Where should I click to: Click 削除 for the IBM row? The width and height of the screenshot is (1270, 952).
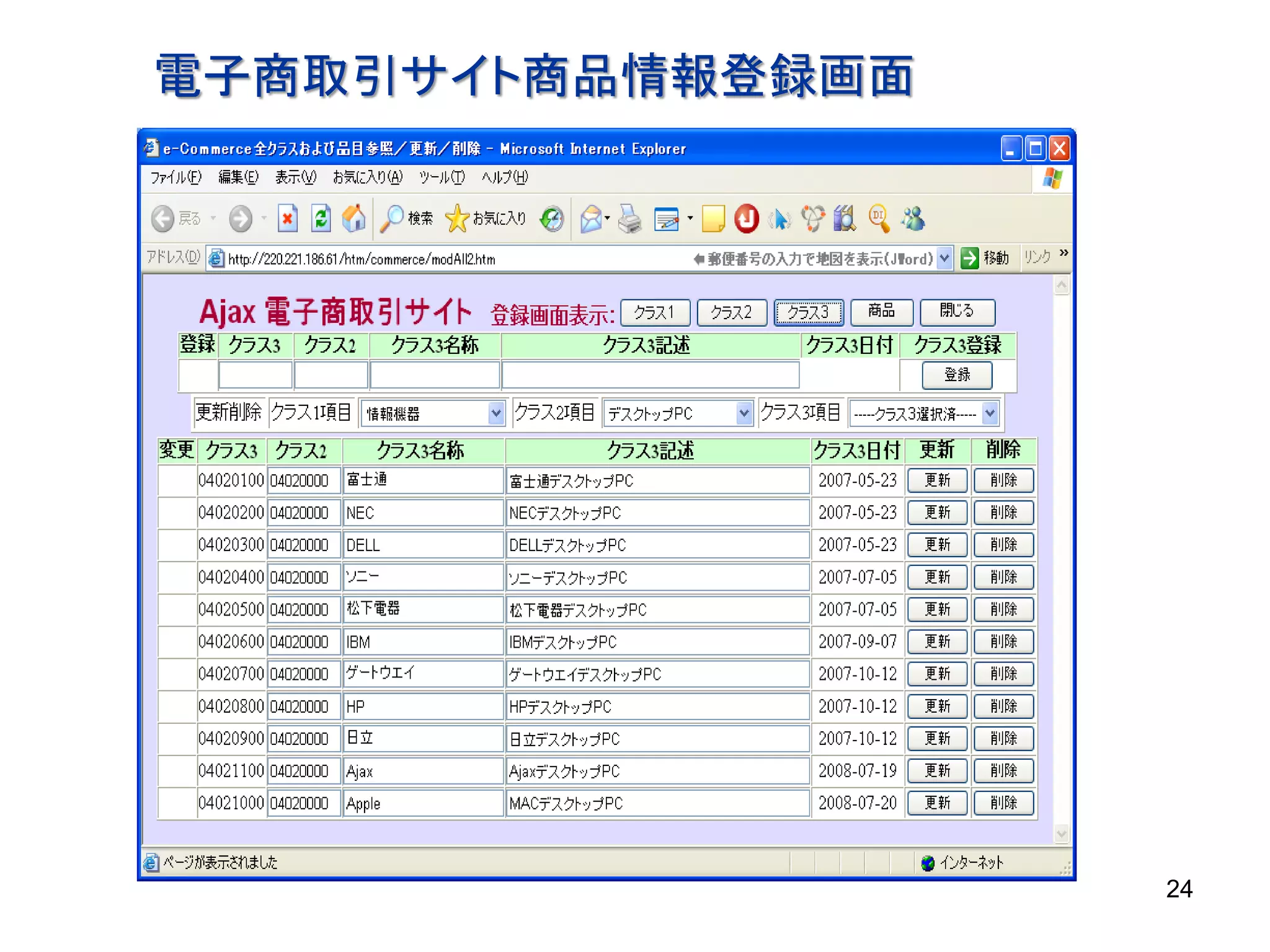pyautogui.click(x=1003, y=641)
